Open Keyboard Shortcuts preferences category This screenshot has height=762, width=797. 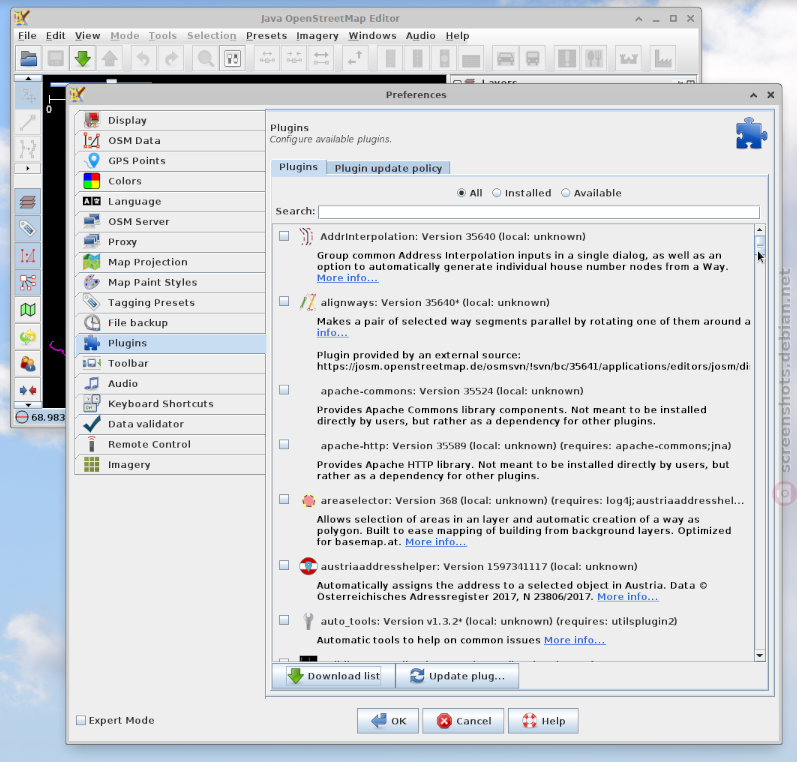tap(170, 404)
